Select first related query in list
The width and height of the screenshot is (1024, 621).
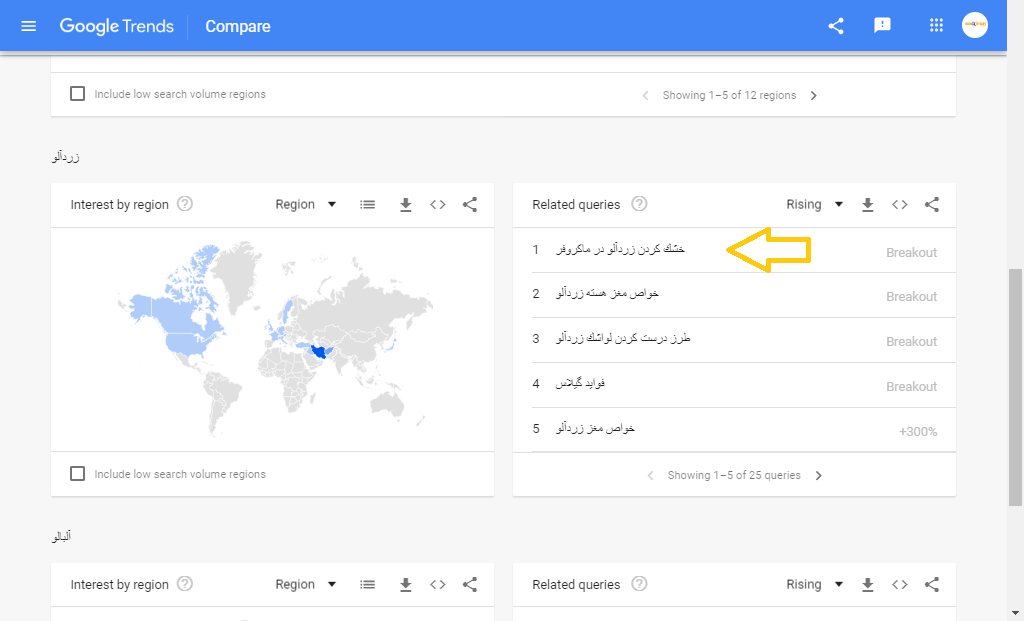point(621,249)
